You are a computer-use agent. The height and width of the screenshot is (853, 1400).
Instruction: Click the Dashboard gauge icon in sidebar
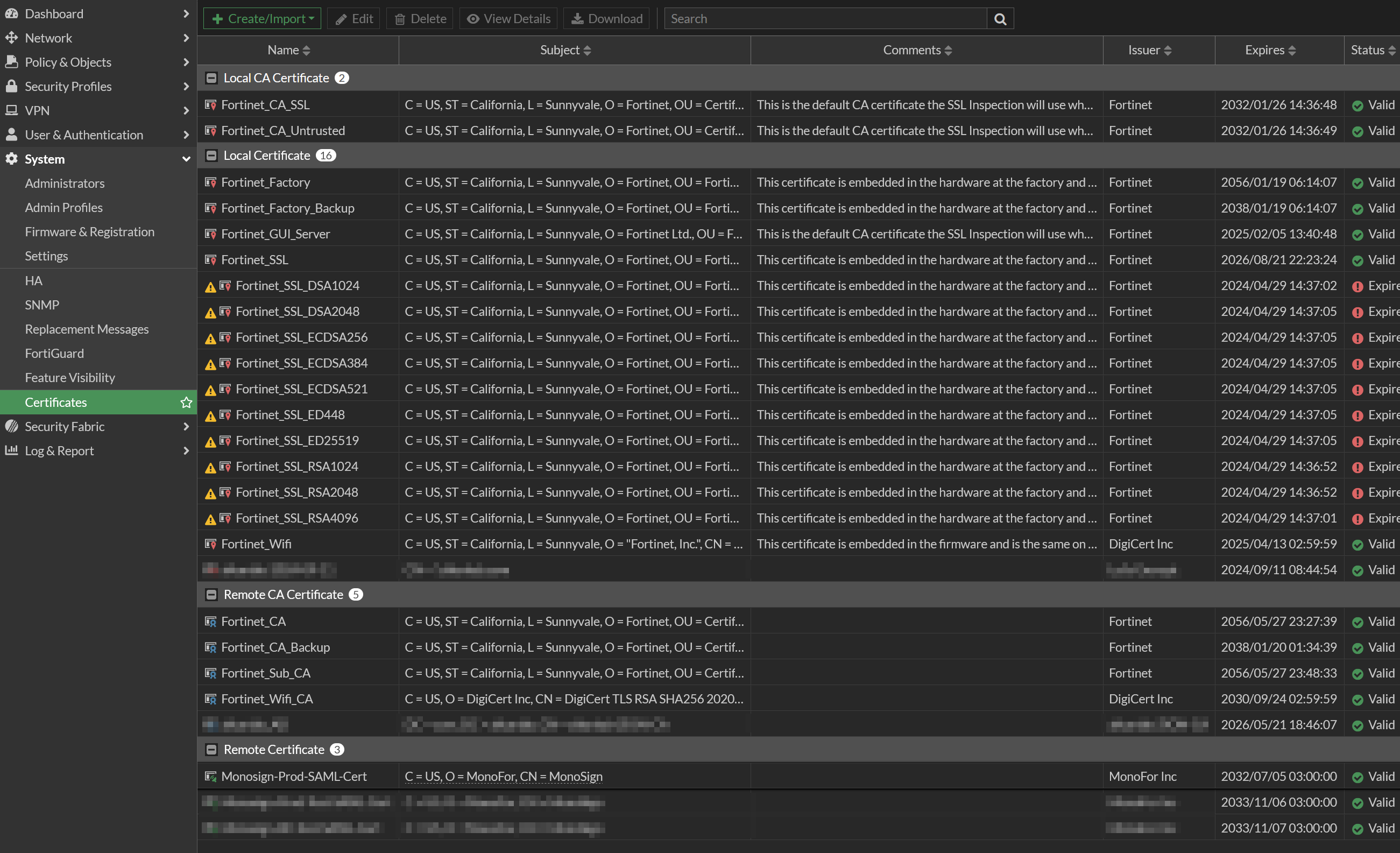(11, 13)
